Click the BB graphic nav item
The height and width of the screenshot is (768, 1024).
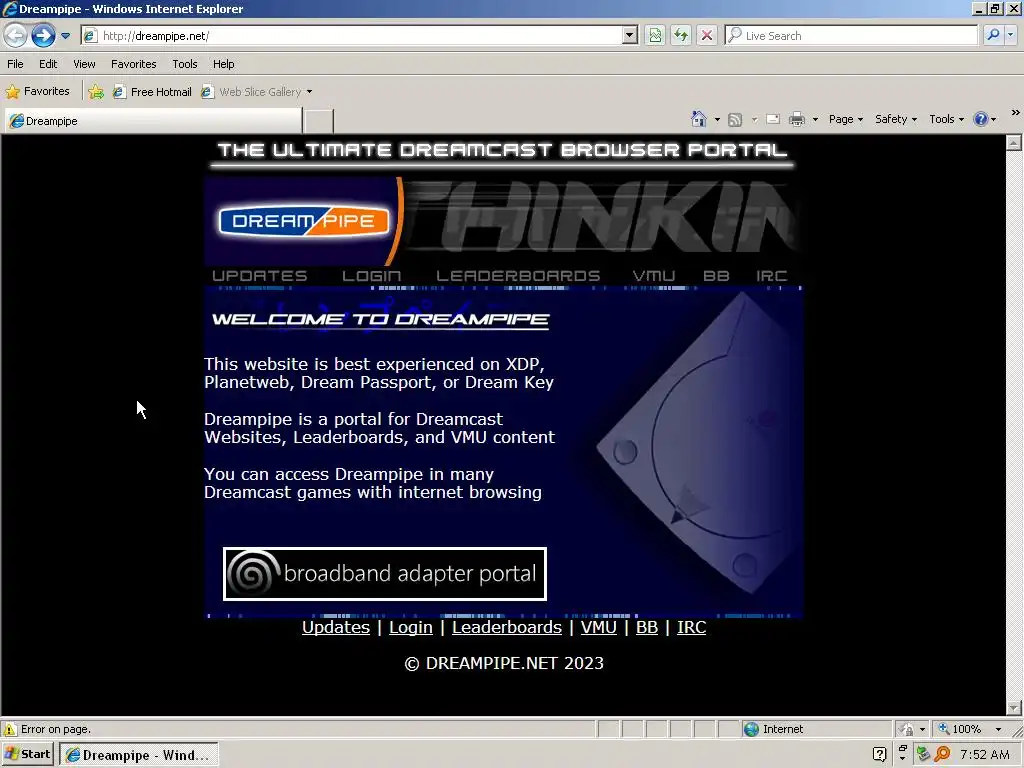[716, 276]
